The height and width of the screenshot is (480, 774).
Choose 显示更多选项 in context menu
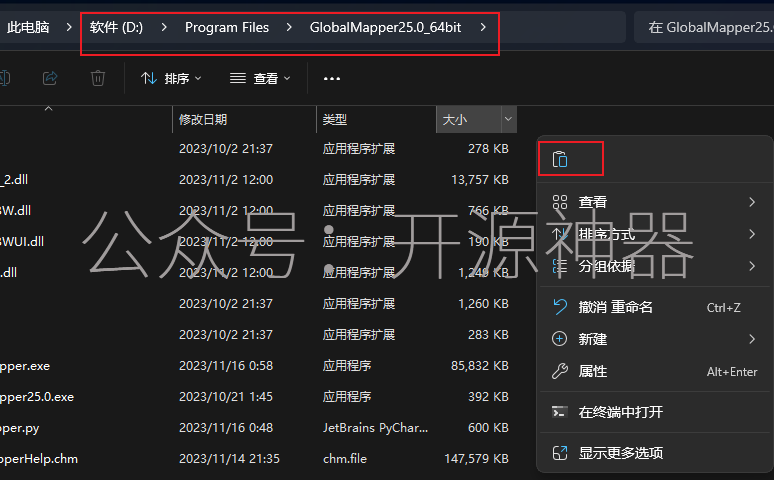click(x=655, y=453)
